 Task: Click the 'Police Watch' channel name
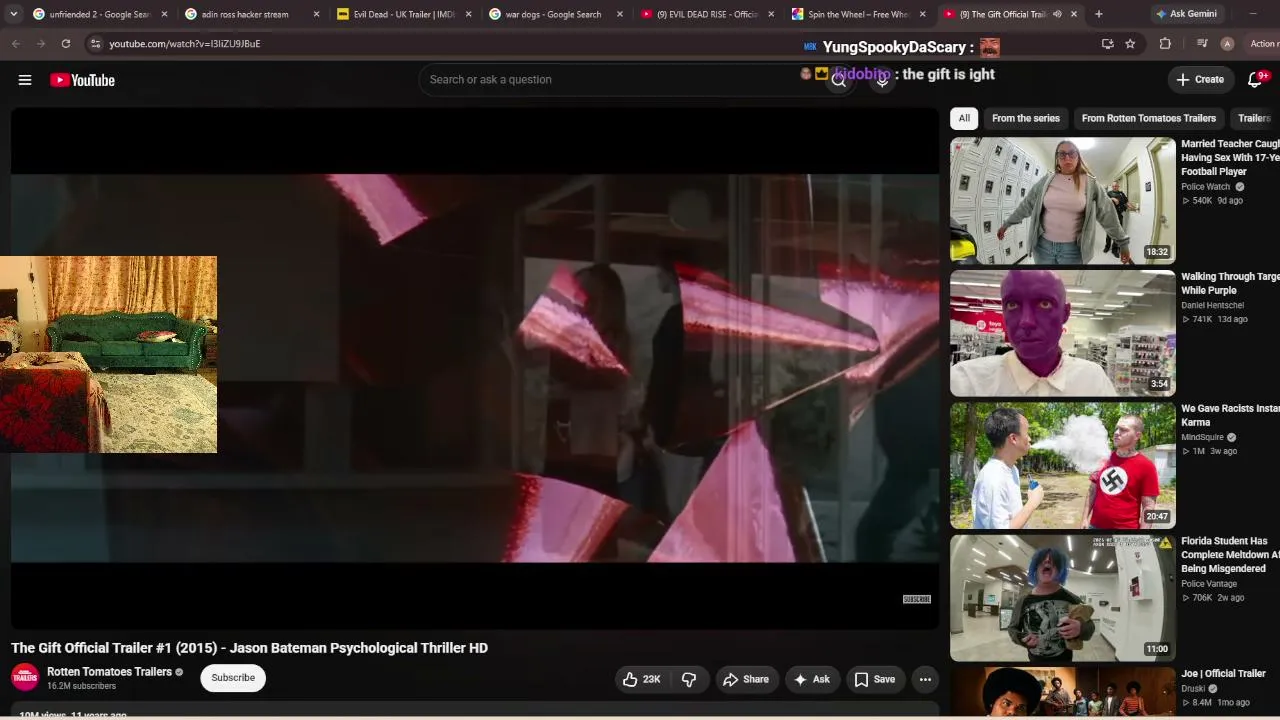point(1206,187)
